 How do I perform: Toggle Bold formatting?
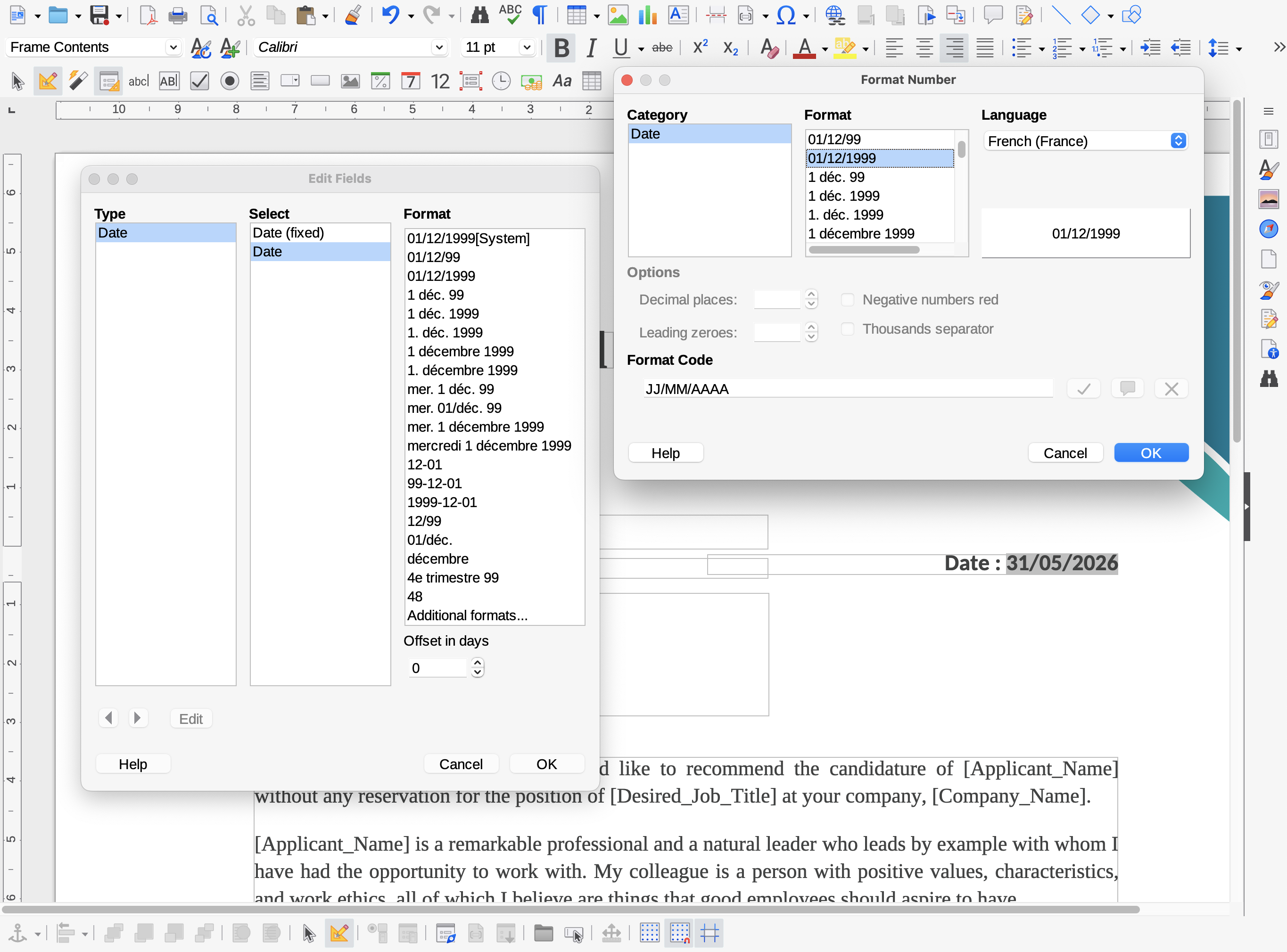click(561, 48)
